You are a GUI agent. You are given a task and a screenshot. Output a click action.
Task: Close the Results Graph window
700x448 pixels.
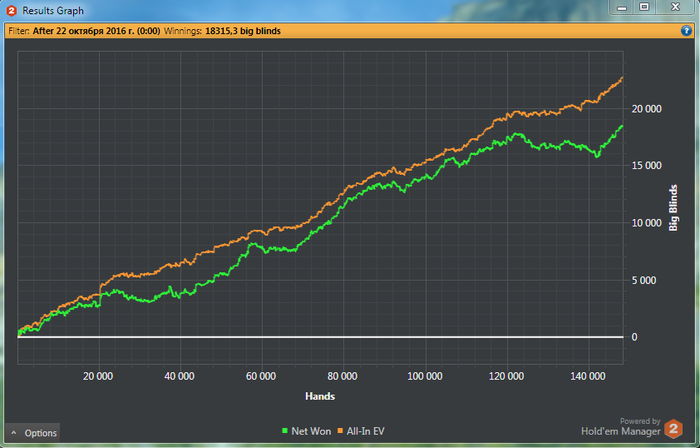click(x=675, y=7)
